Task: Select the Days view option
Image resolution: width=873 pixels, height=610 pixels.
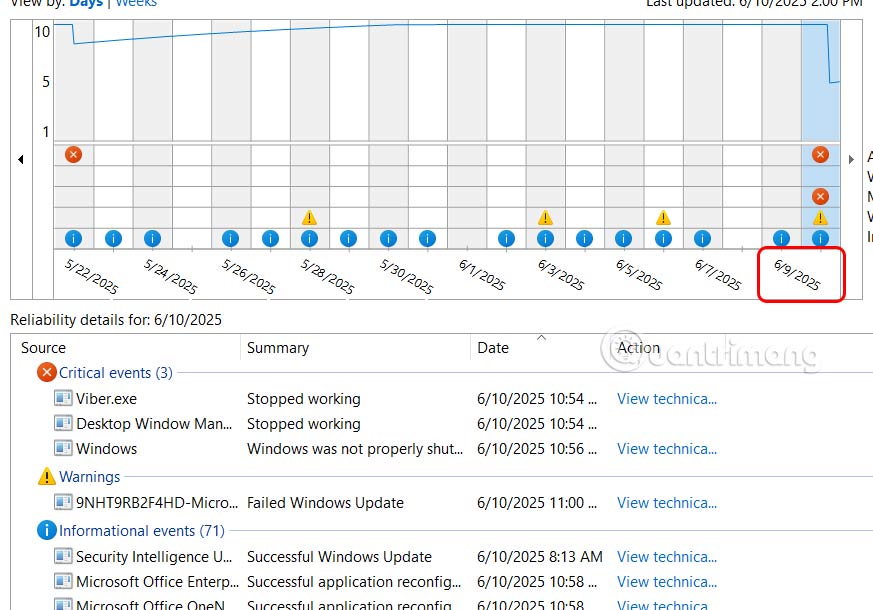Action: click(x=86, y=4)
